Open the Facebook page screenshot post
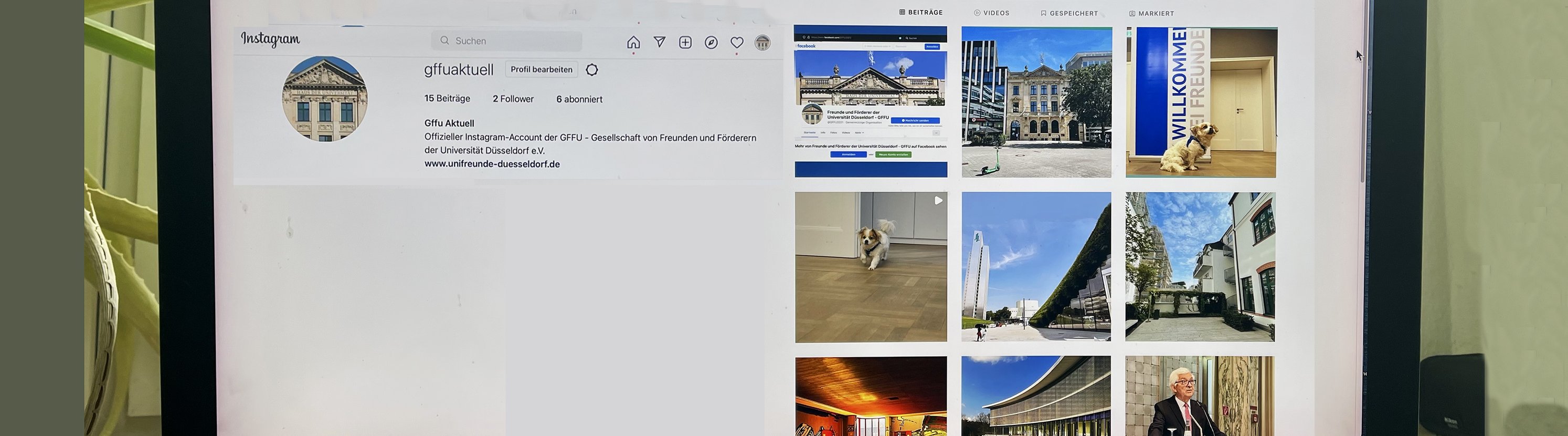Viewport: 1568px width, 436px height. coord(871,102)
